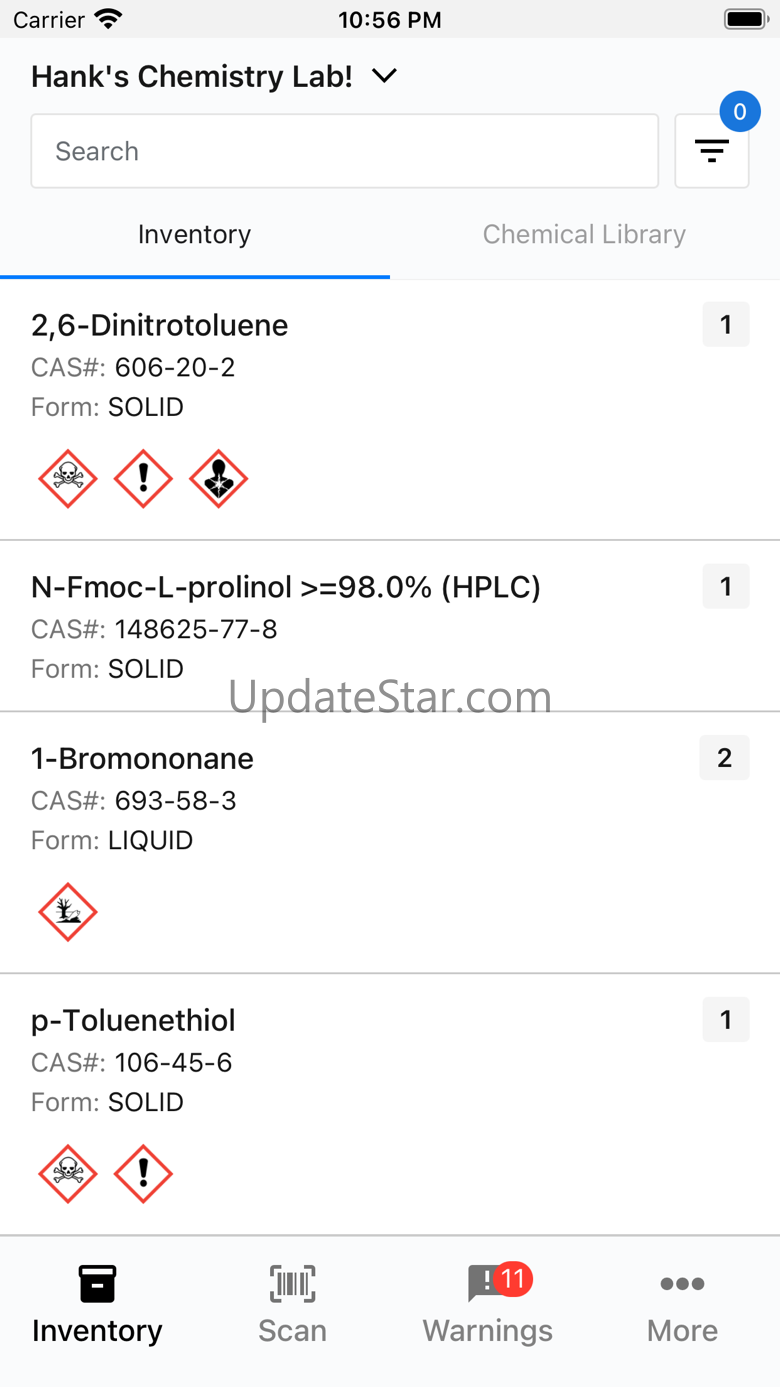Tap the skull hazard icon for 2,6-Dinitrotoluene
Viewport: 780px width, 1387px height.
pyautogui.click(x=68, y=479)
